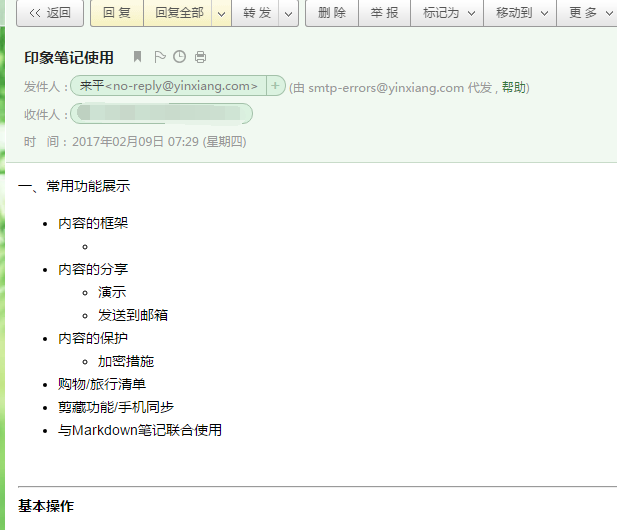Open the 帮助 link
Image resolution: width=617 pixels, height=530 pixels.
[514, 87]
